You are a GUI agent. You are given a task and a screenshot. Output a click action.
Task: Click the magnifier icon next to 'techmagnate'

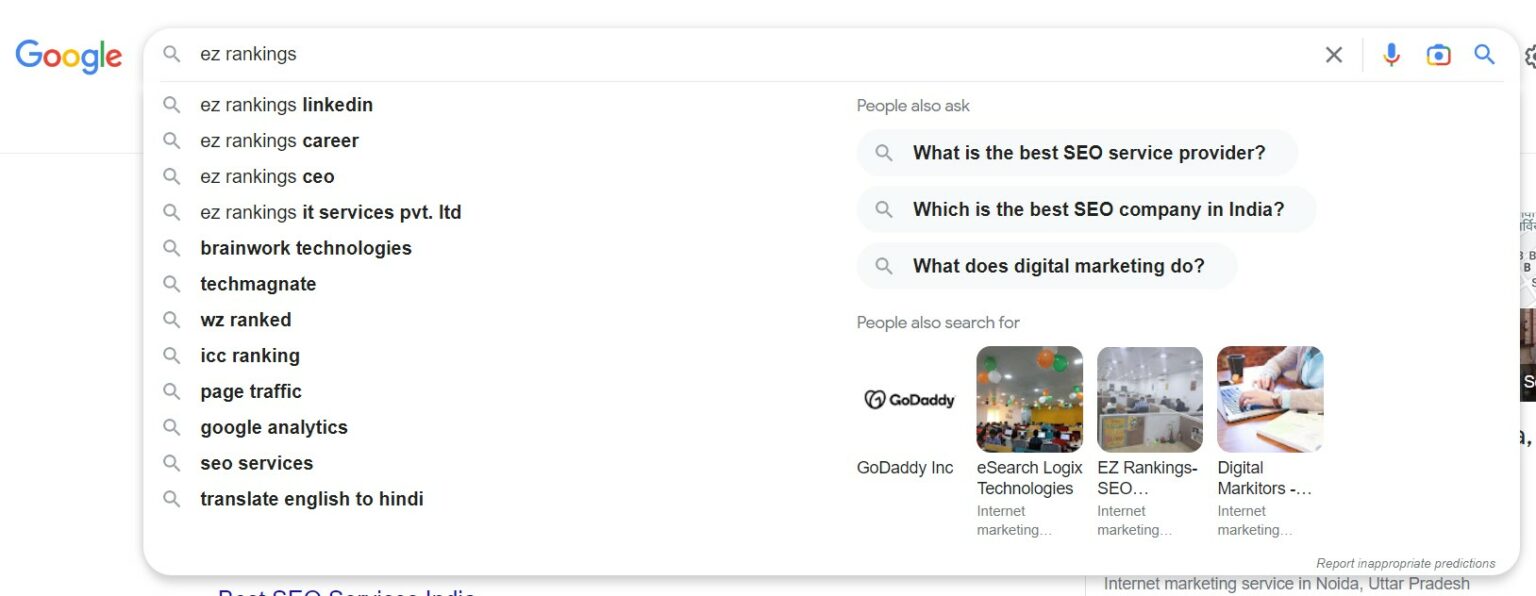171,284
